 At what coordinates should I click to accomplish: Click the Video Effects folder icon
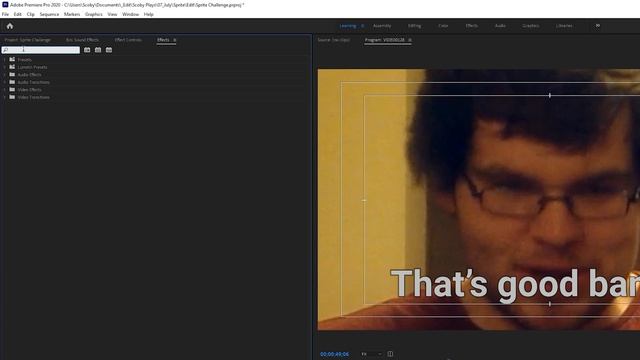coord(12,89)
